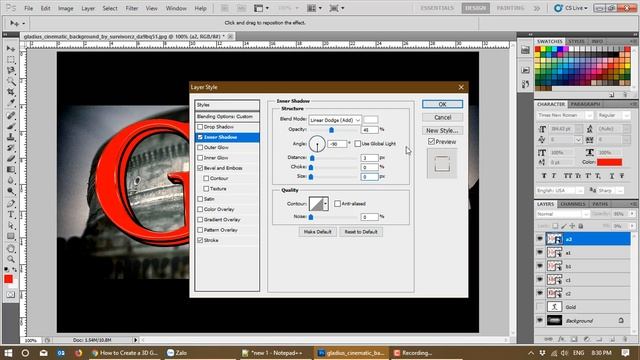Select the Rectangular Marquee tool
640x360 pixels.
click(11, 60)
